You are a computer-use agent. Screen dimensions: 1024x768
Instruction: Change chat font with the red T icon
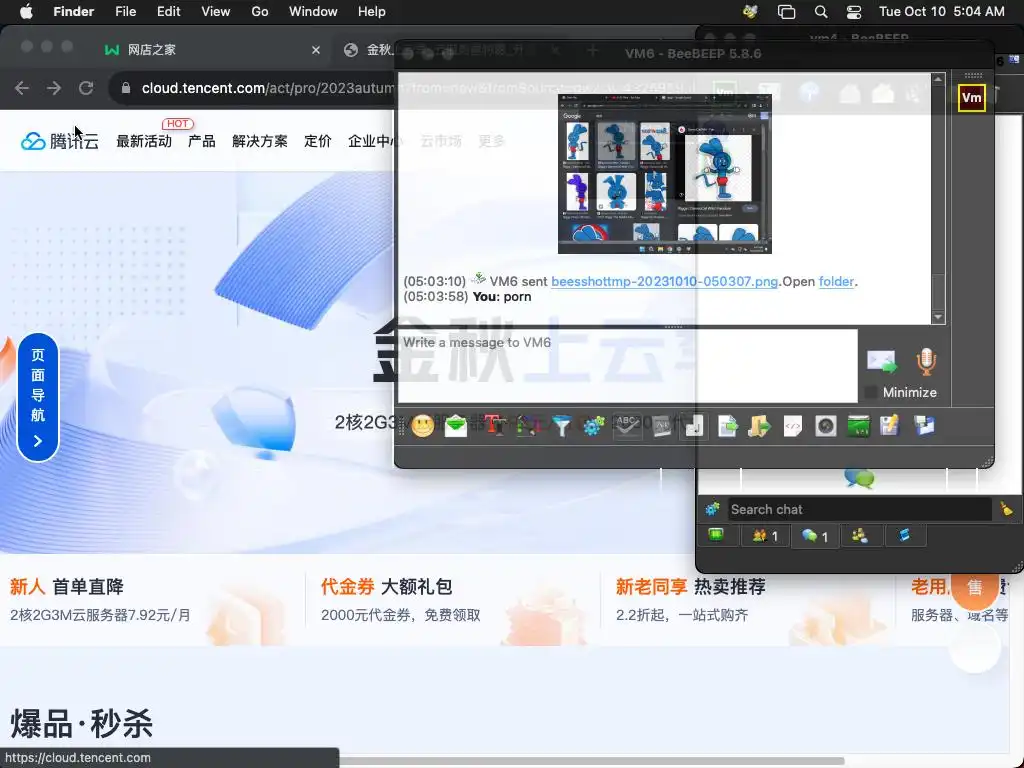496,426
